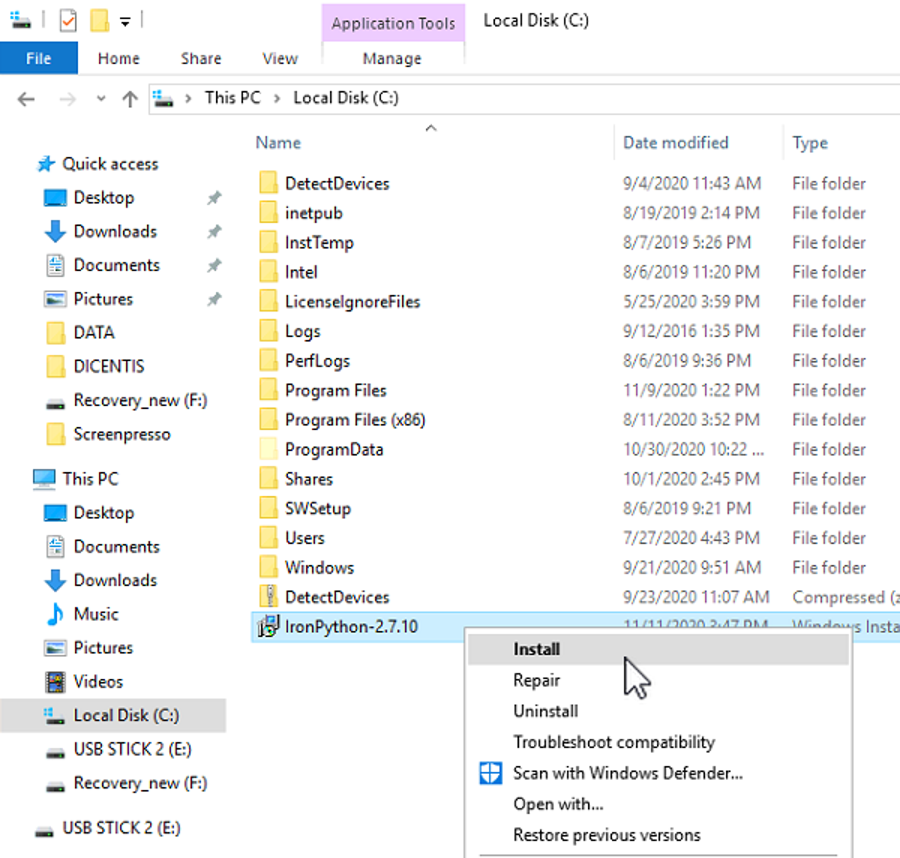Choose Install from the context menu

pos(658,649)
